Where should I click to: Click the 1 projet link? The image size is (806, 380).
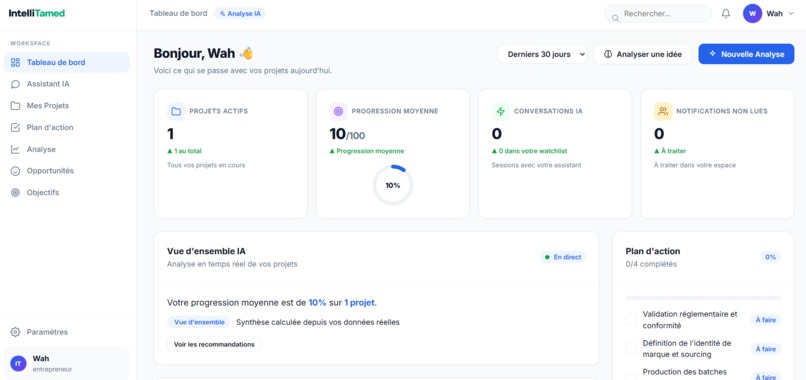point(360,303)
